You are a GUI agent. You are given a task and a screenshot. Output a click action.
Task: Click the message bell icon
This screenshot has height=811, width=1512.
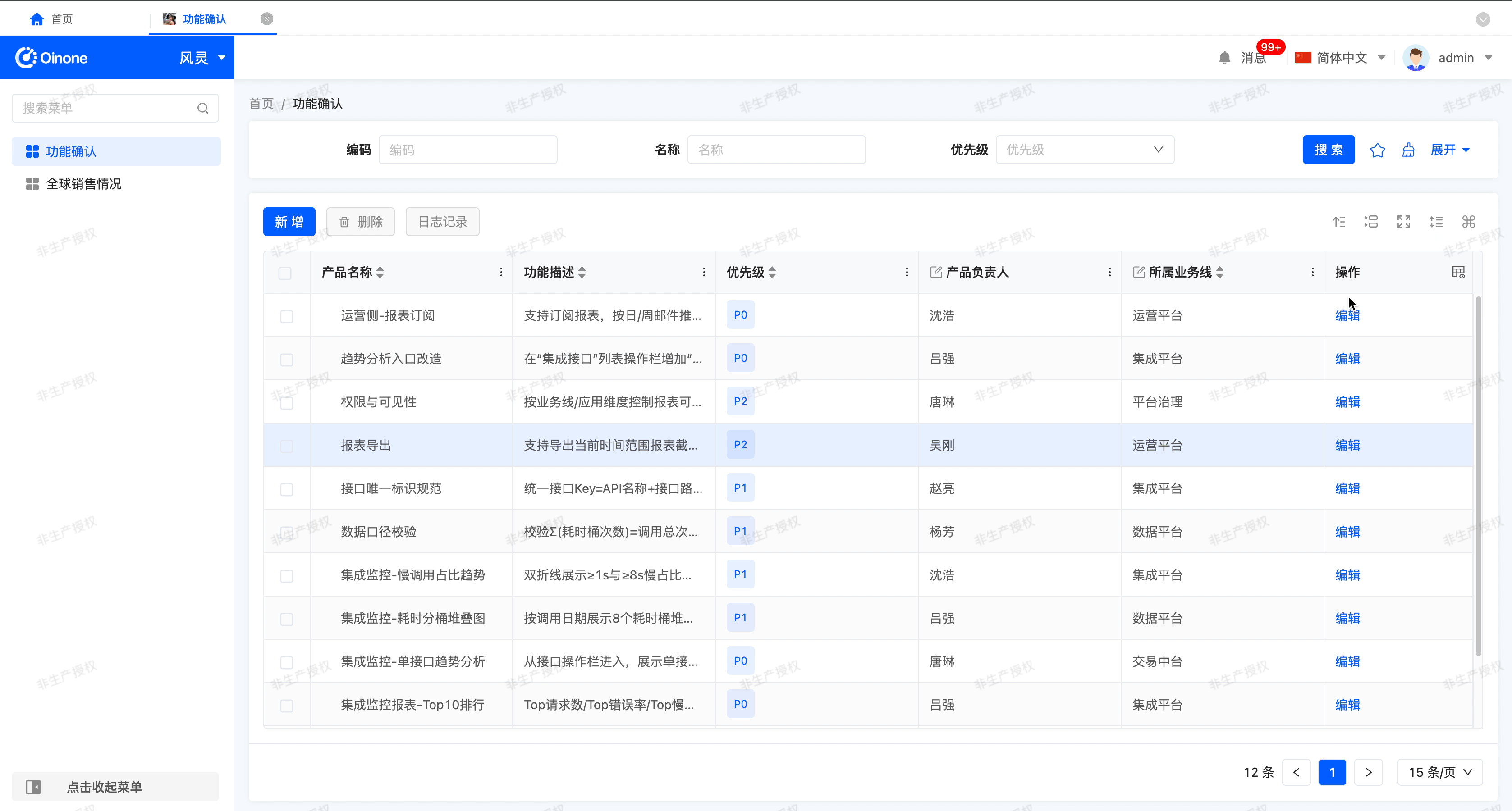1224,58
